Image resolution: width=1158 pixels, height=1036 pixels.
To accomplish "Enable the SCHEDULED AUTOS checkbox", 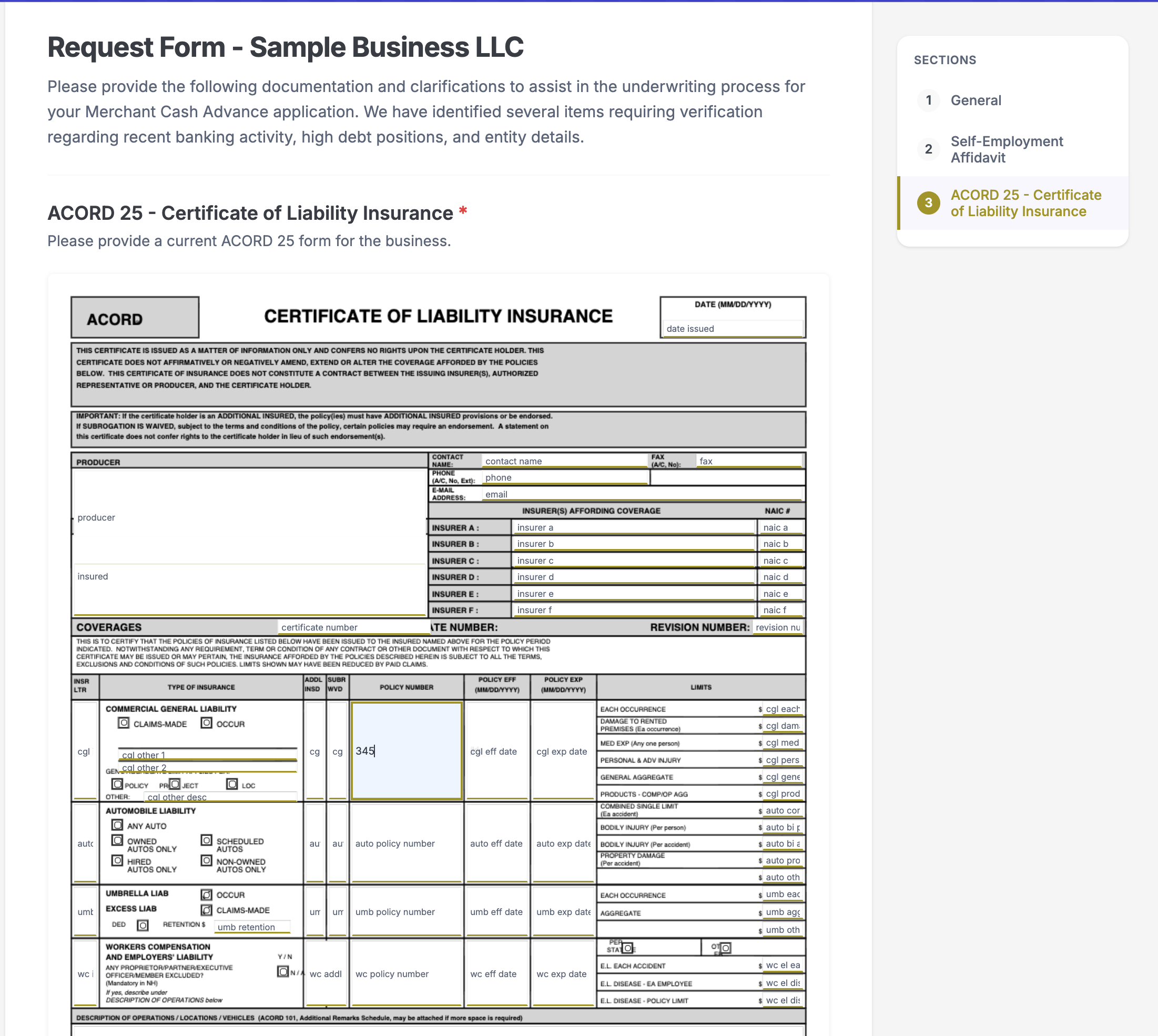I will point(207,840).
